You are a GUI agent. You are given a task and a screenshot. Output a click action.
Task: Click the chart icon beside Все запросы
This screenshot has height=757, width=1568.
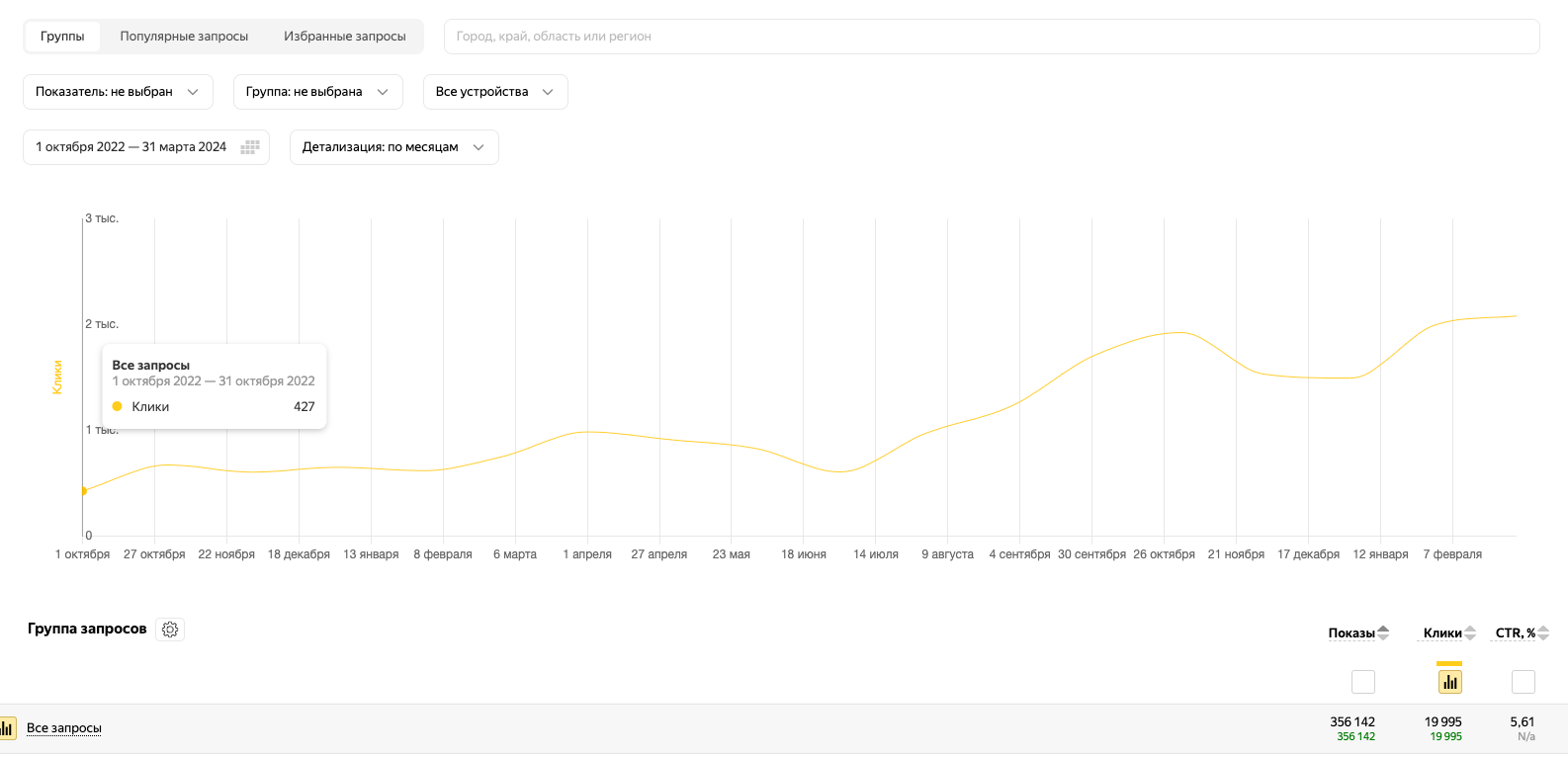coord(7,729)
